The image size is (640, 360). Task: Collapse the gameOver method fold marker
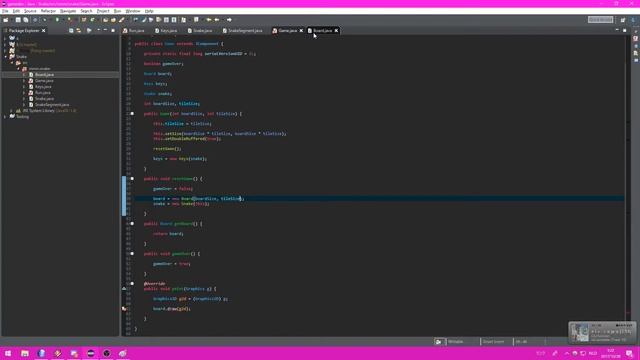(132, 253)
